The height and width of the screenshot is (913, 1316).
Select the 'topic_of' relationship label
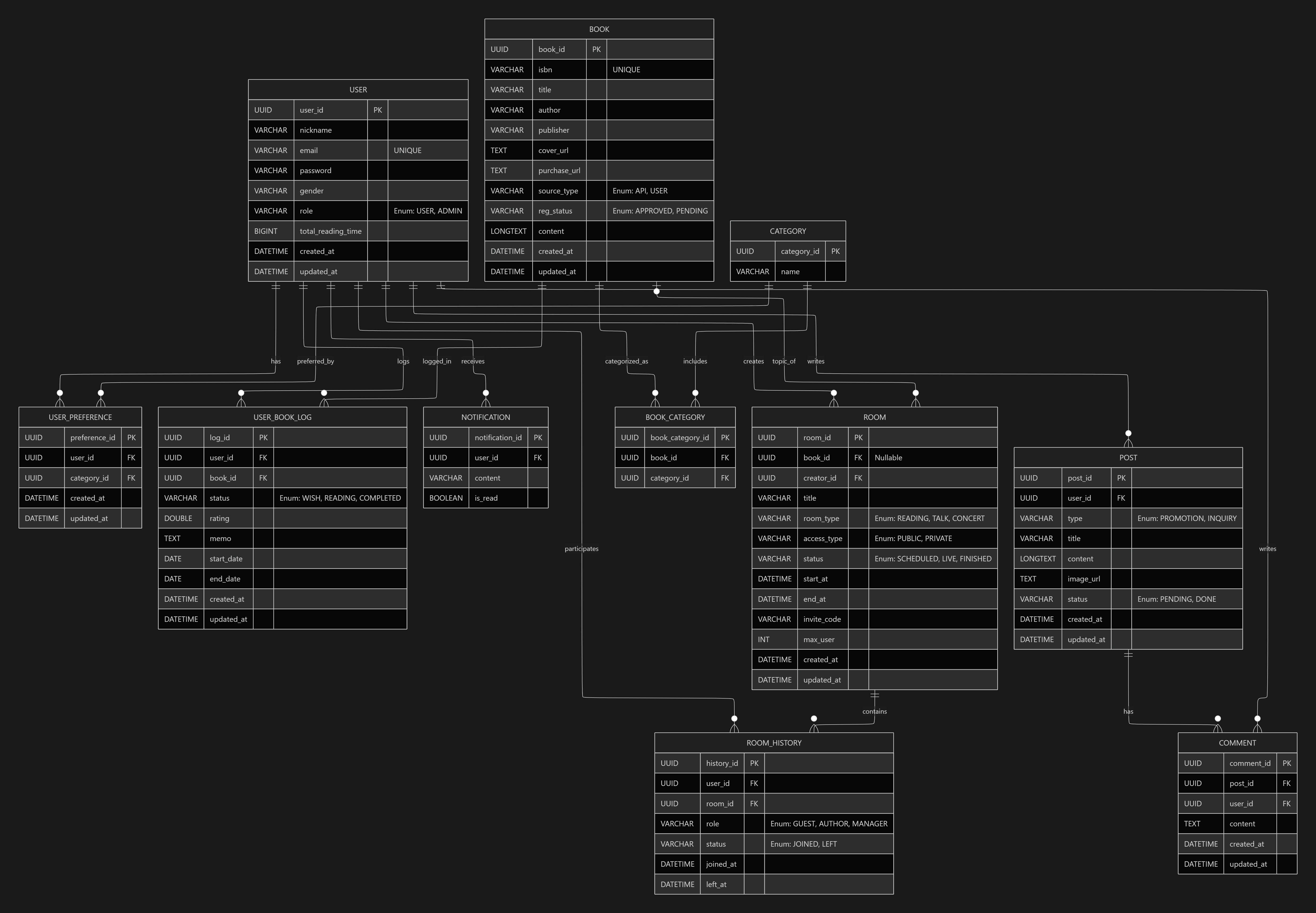pos(784,361)
